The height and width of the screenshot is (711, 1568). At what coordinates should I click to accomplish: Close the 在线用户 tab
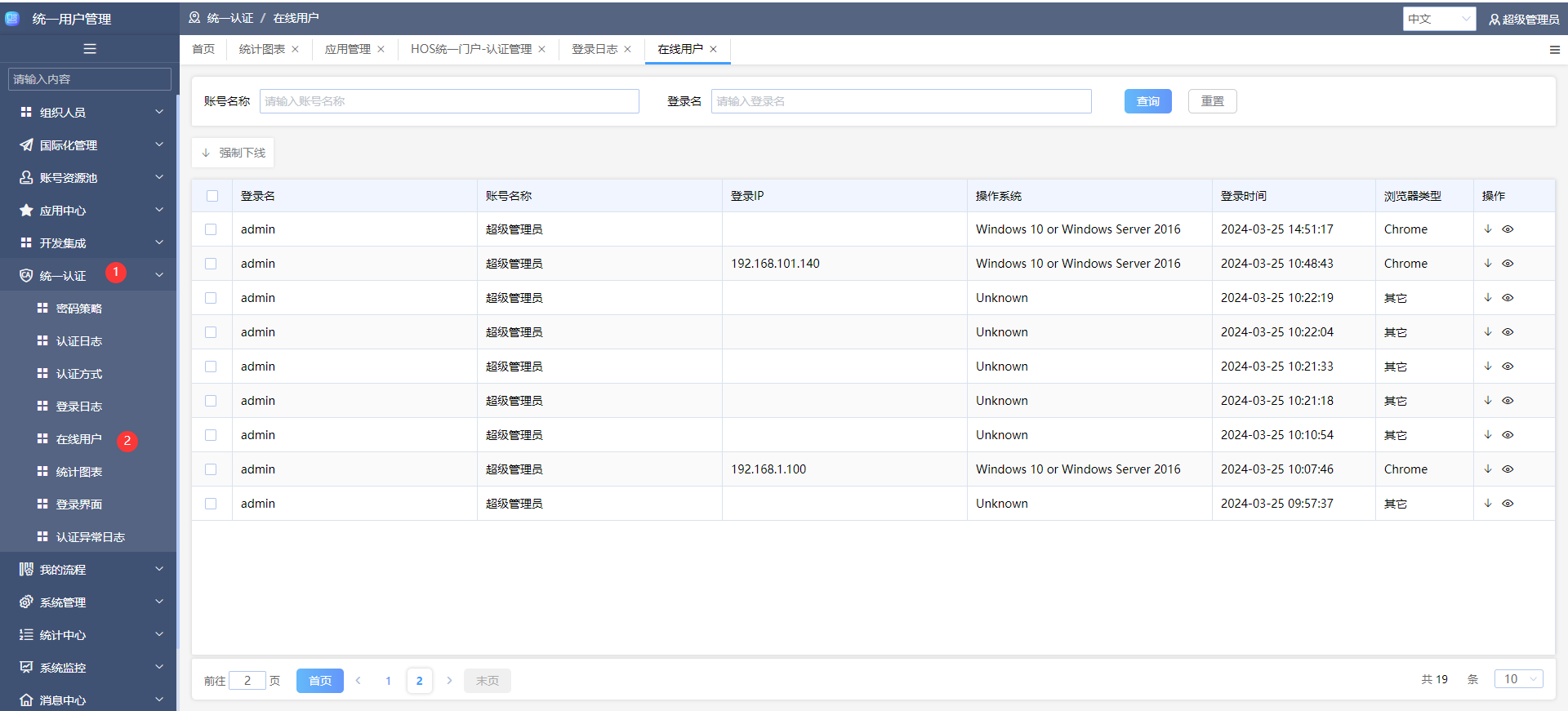pyautogui.click(x=713, y=49)
